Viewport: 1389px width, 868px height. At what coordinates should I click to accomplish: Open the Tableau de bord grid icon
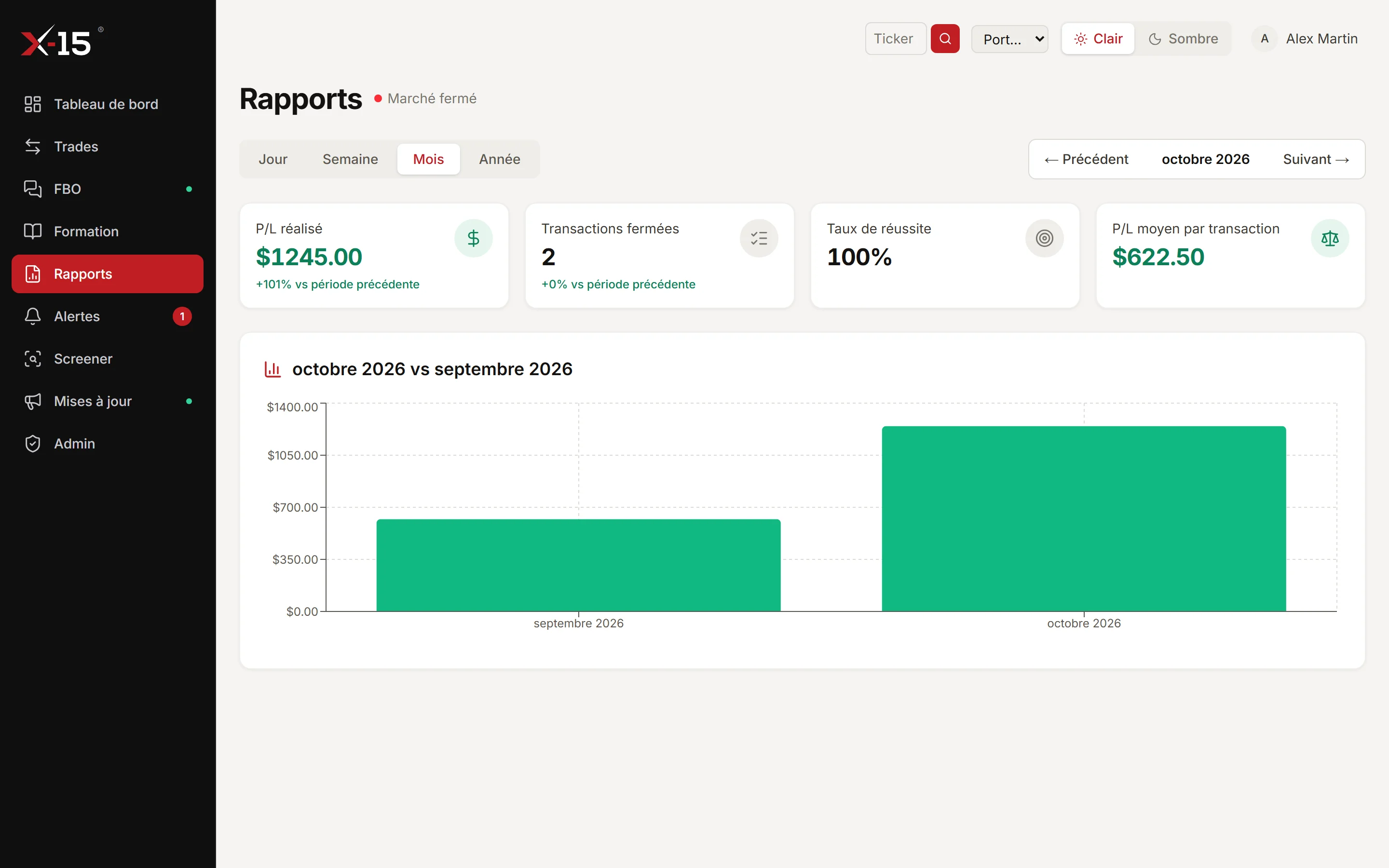33,104
